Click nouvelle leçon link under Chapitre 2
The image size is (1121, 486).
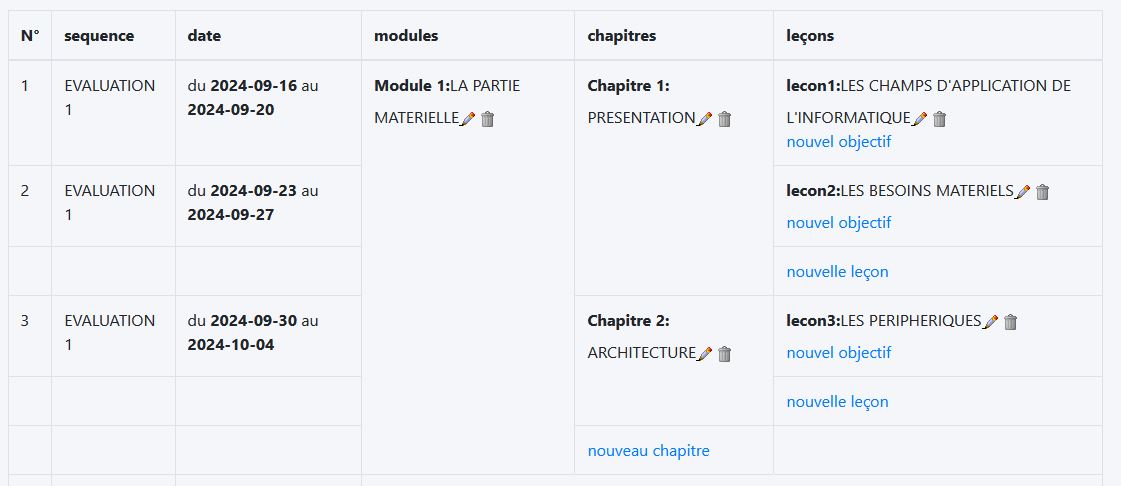[837, 402]
